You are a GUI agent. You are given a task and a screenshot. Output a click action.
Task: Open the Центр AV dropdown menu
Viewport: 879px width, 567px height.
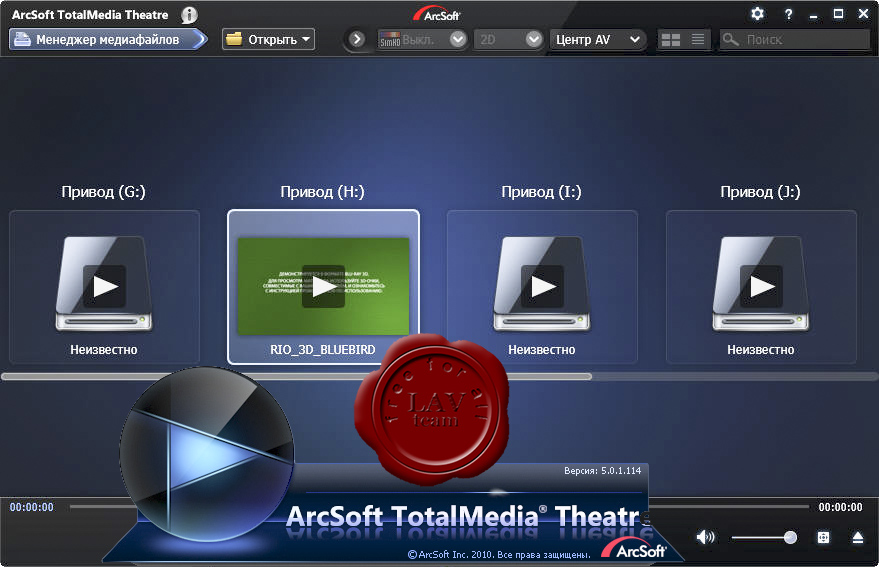(x=598, y=39)
